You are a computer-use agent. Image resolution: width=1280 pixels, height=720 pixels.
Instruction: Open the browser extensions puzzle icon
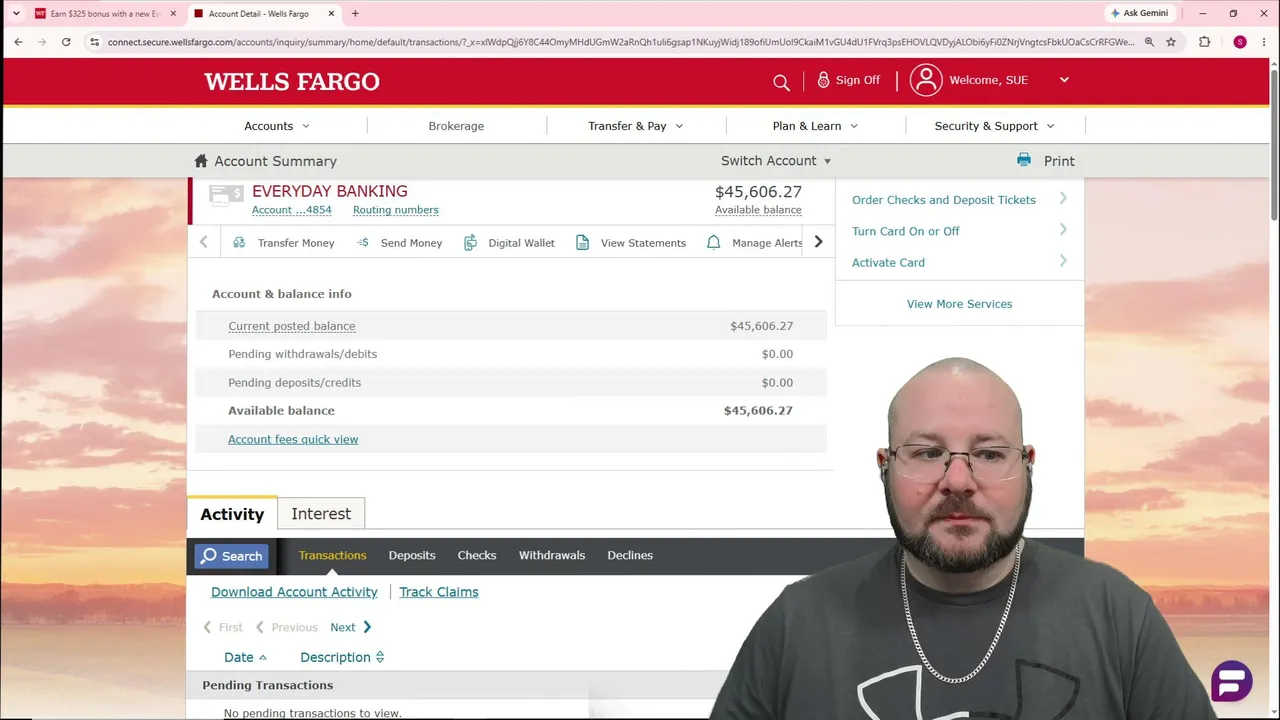pyautogui.click(x=1204, y=42)
